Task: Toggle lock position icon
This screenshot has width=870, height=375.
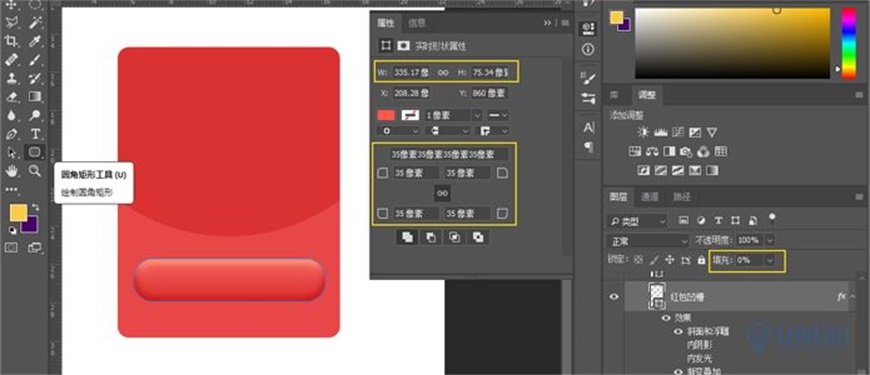Action: (x=670, y=260)
